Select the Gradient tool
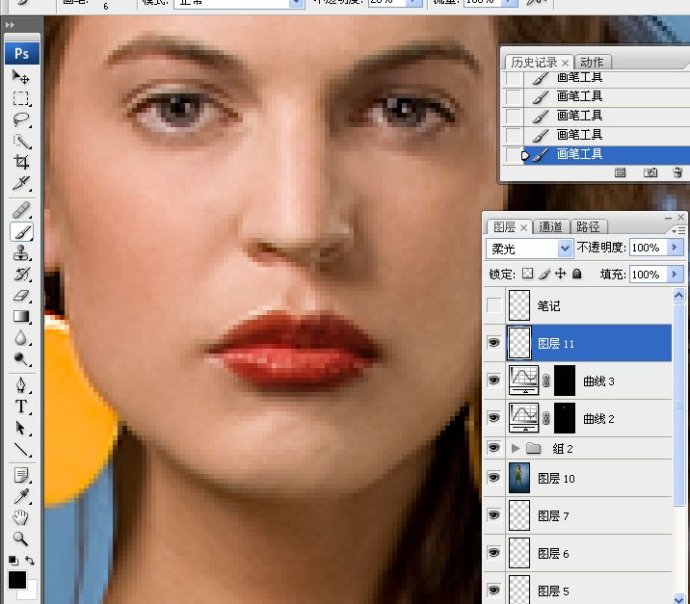This screenshot has height=604, width=690. coord(21,317)
